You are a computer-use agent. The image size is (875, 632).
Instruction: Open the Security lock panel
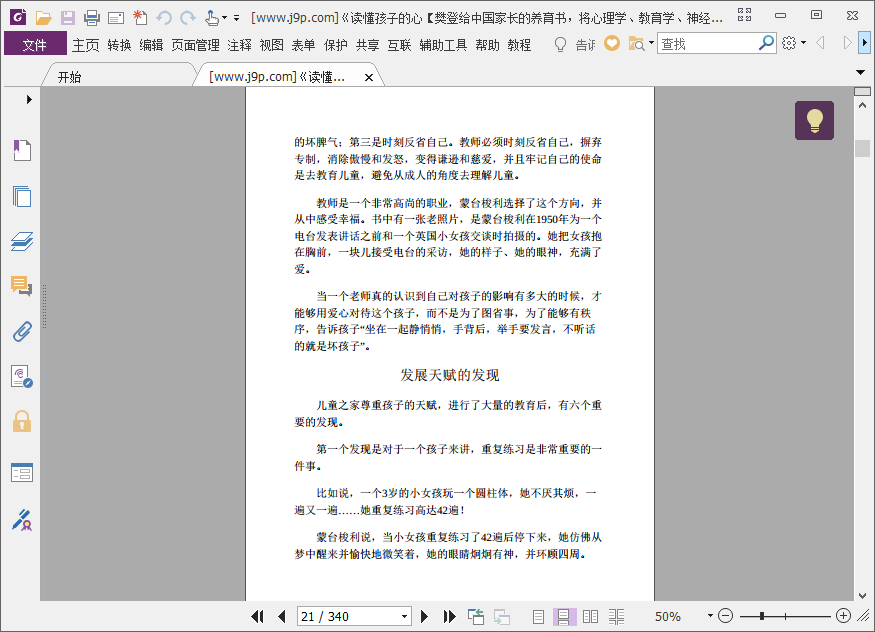pos(22,422)
